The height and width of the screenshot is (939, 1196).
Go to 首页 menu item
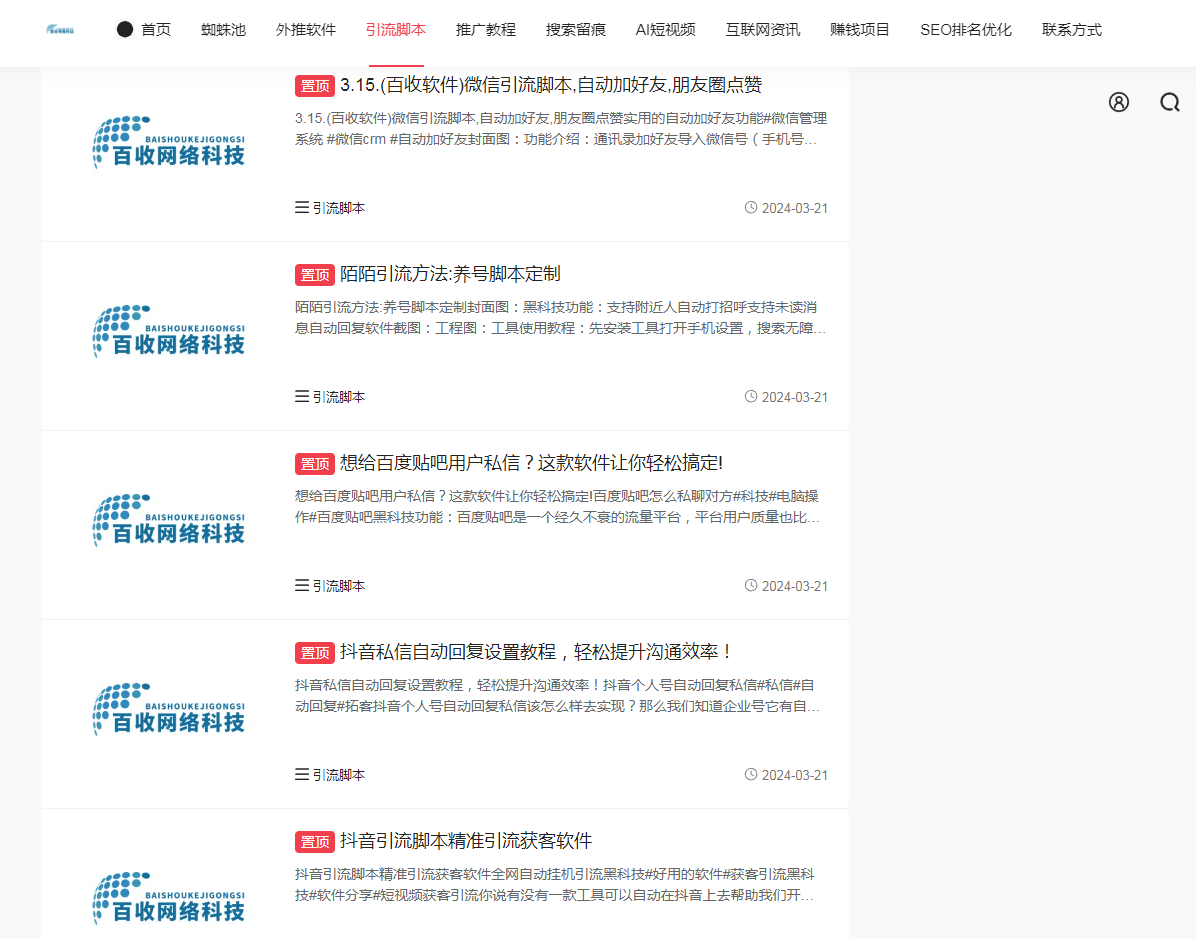tap(156, 30)
